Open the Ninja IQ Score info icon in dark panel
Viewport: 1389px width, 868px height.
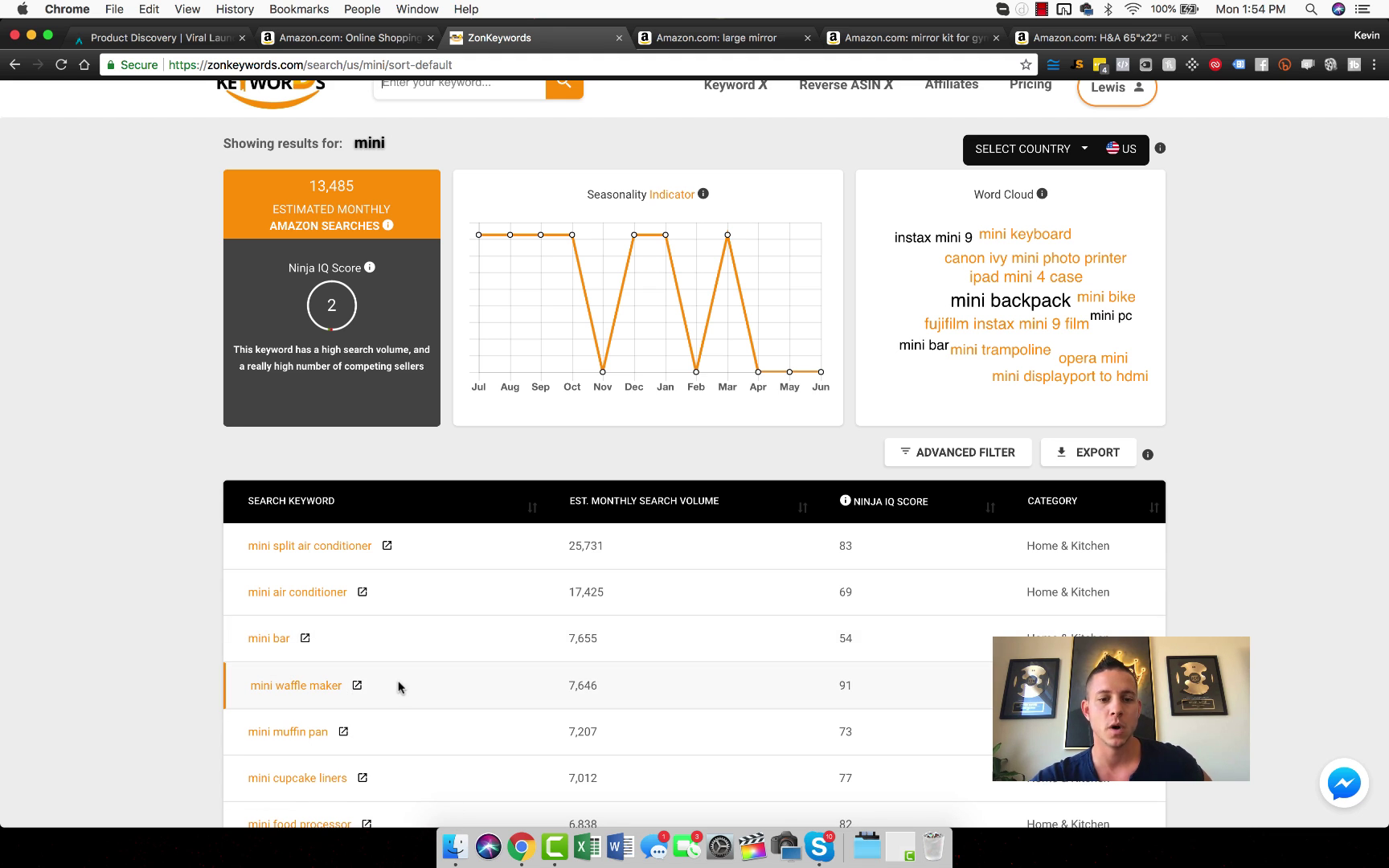[x=370, y=267]
